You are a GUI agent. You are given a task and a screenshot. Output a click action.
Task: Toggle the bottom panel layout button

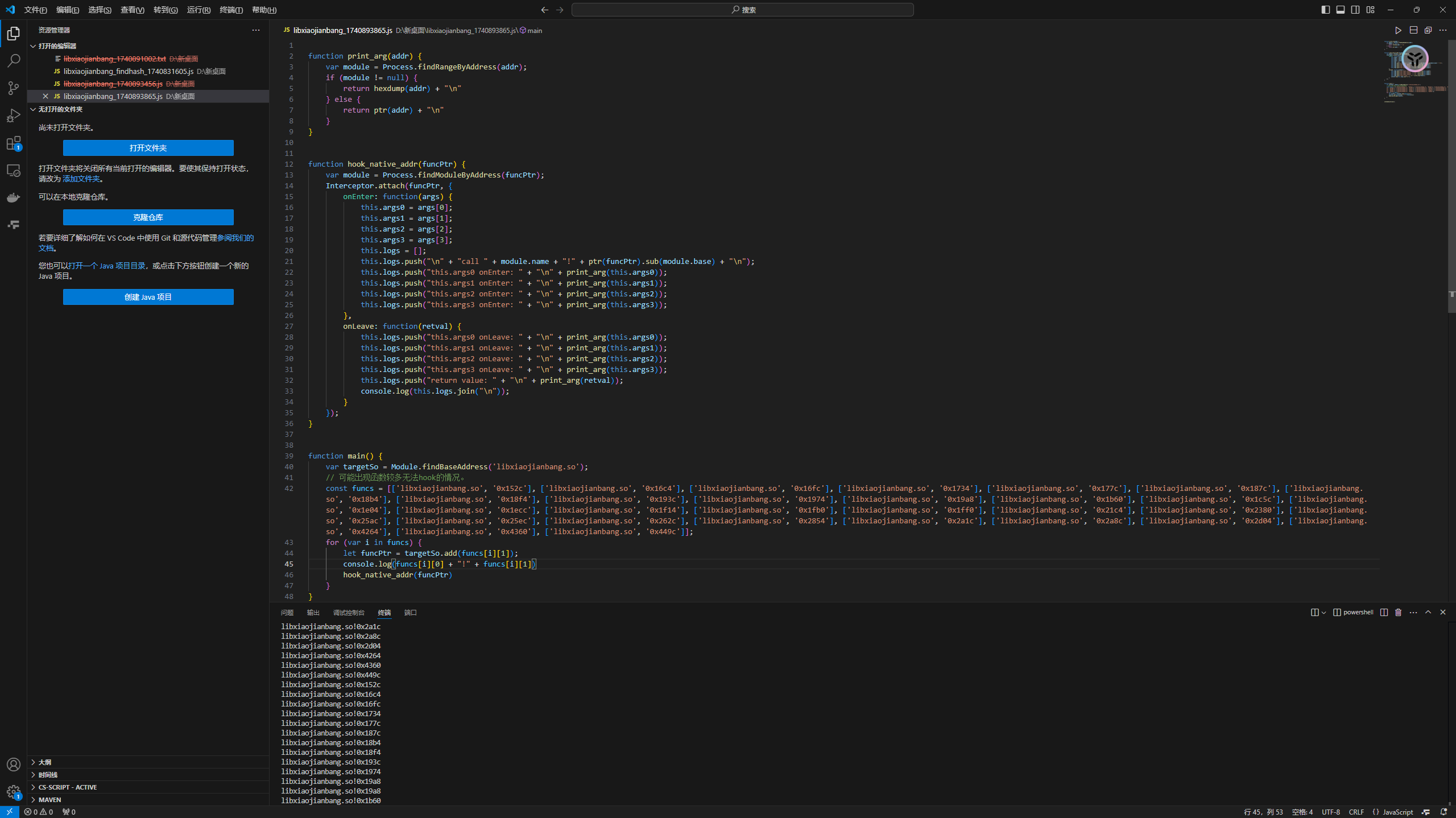[1341, 10]
